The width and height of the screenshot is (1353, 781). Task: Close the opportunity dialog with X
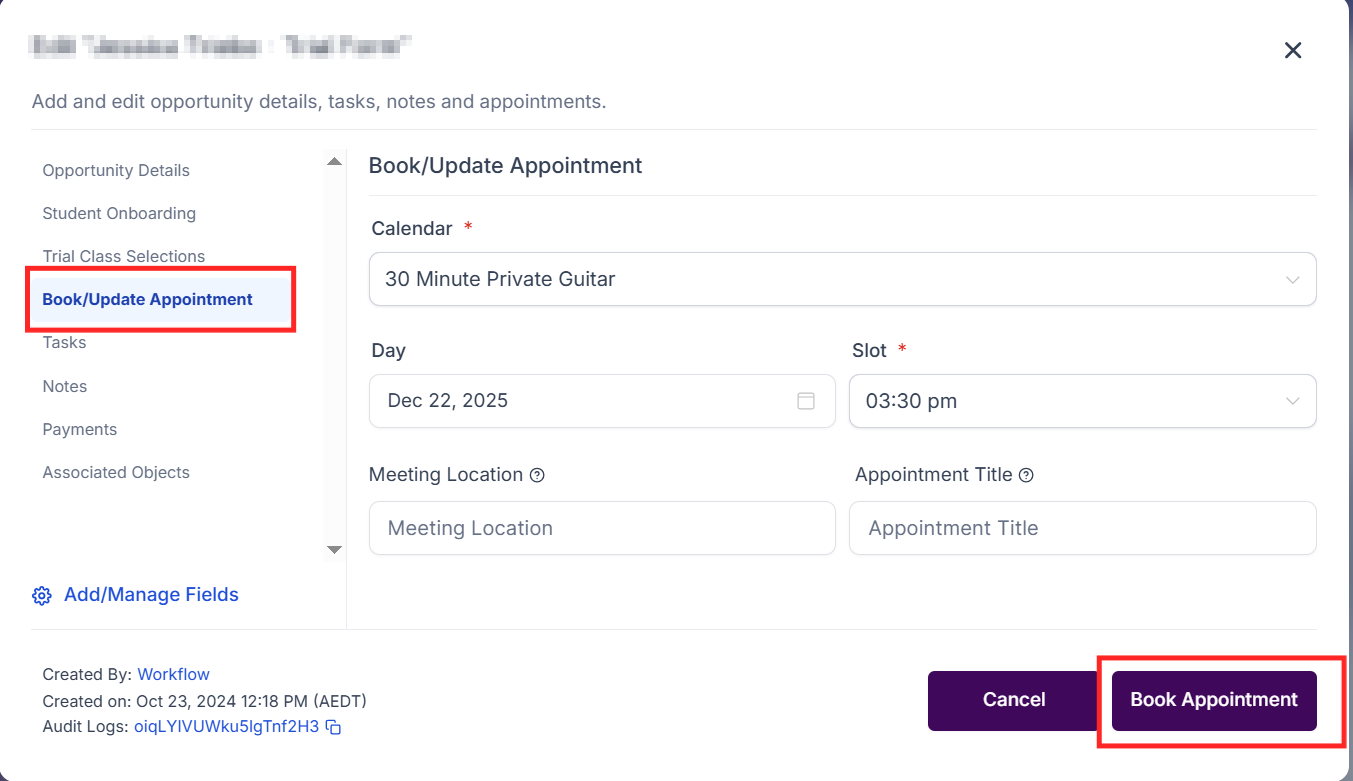1292,50
